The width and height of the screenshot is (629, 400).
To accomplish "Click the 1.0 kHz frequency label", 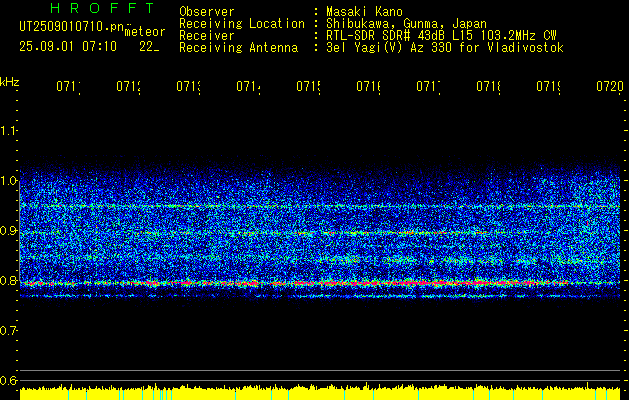I will coord(8,180).
